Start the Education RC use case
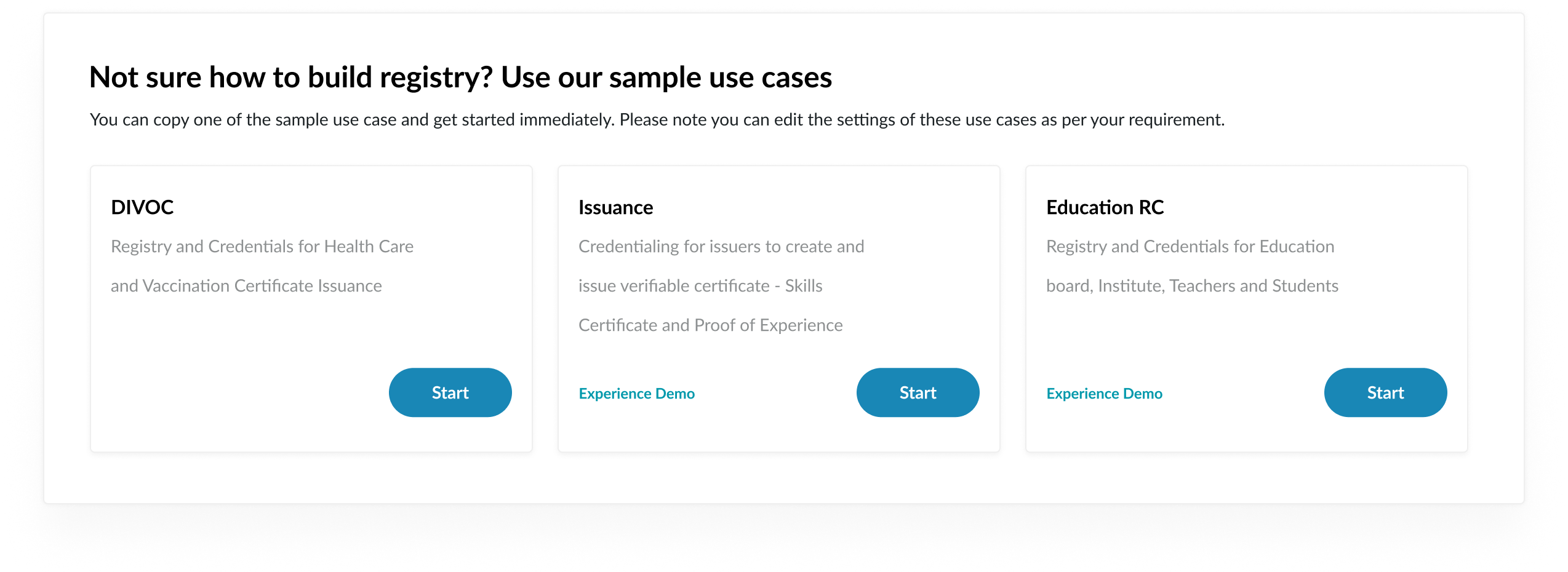The image size is (1568, 572). click(1385, 392)
